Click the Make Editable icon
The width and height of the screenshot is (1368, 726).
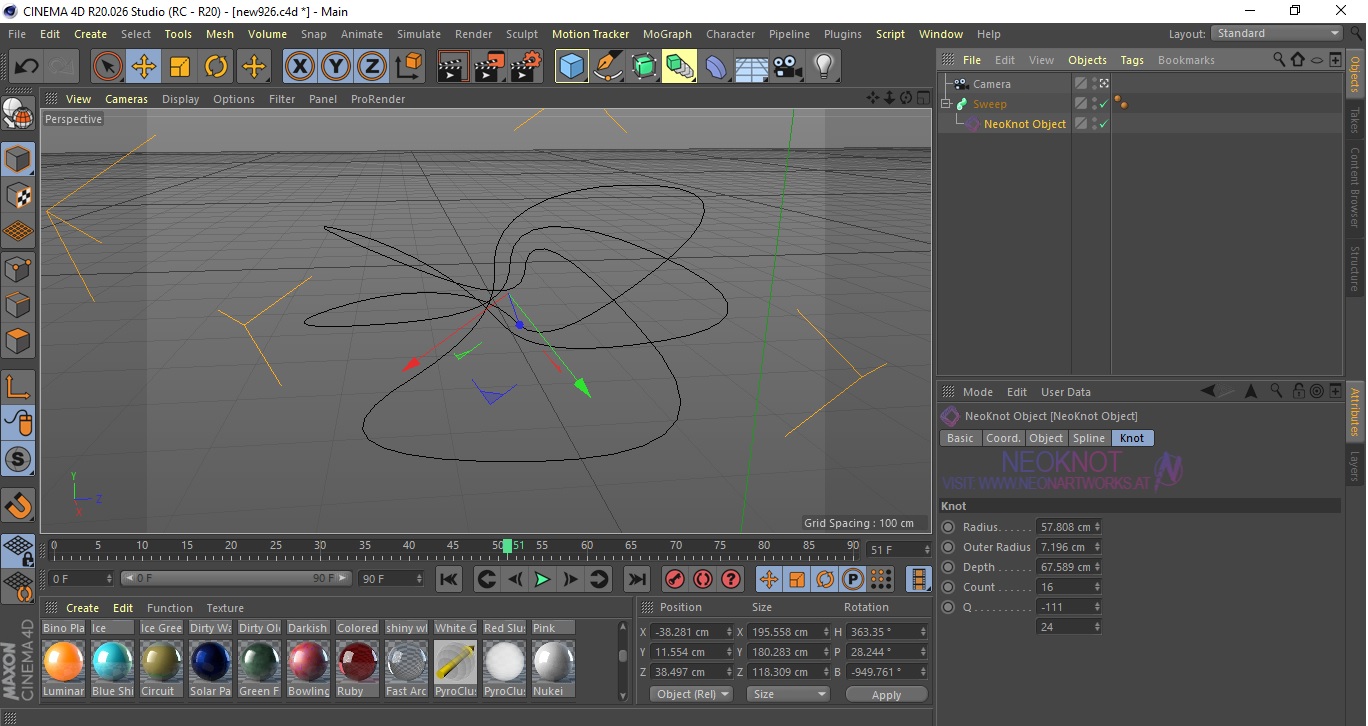click(18, 112)
